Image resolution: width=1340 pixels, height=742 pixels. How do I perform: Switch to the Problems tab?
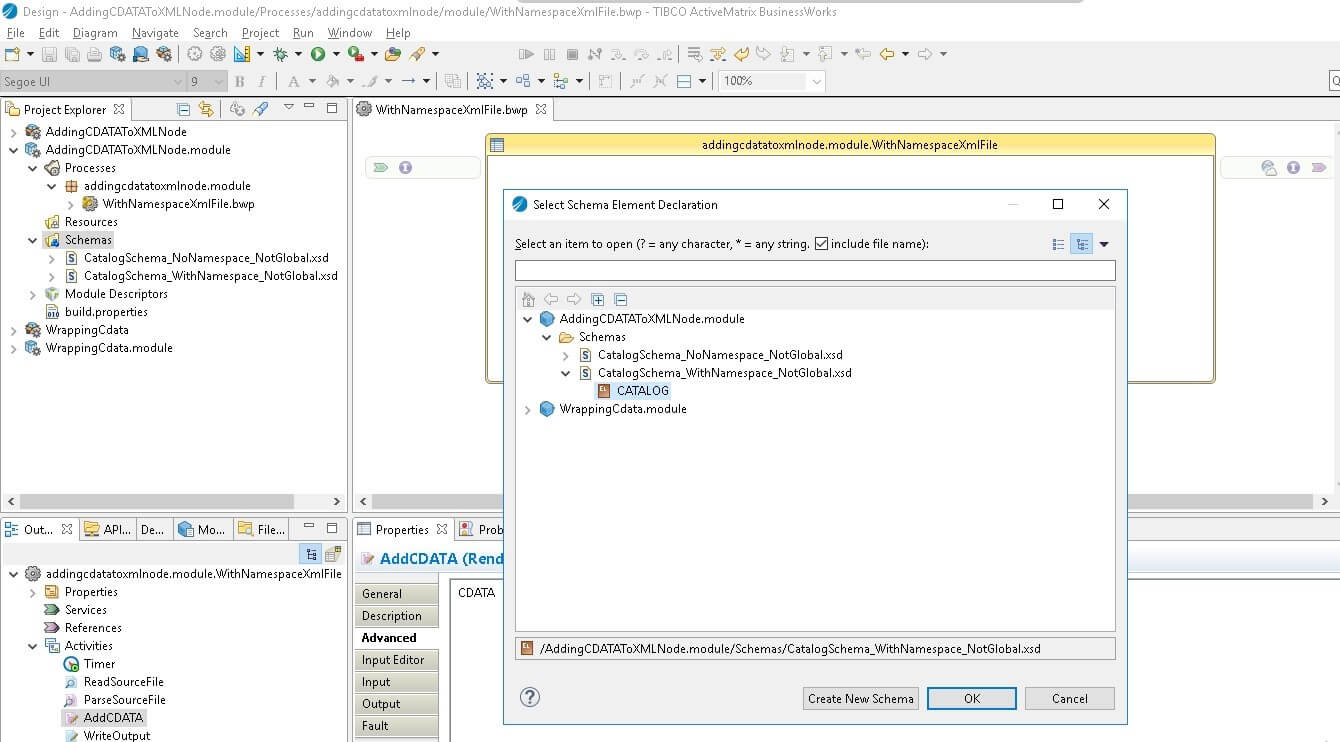point(482,529)
